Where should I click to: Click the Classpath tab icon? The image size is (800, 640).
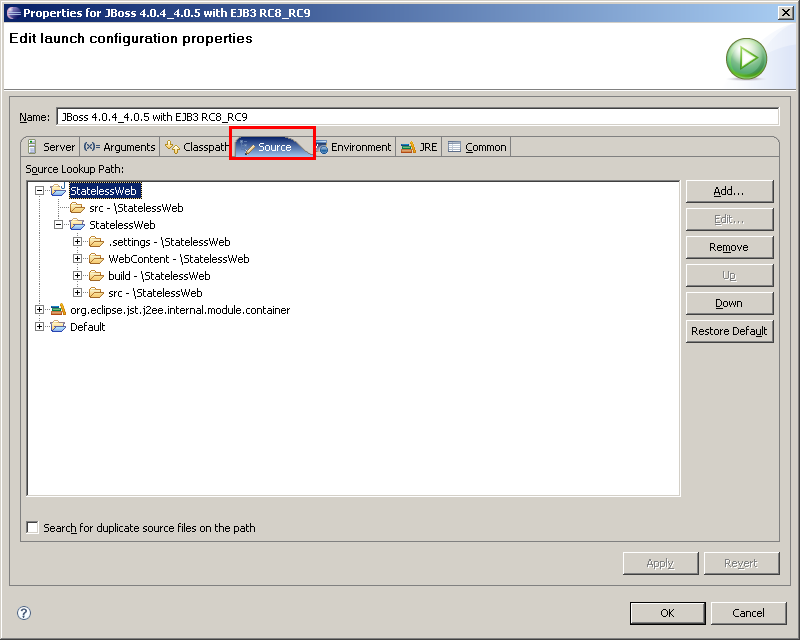coord(172,147)
